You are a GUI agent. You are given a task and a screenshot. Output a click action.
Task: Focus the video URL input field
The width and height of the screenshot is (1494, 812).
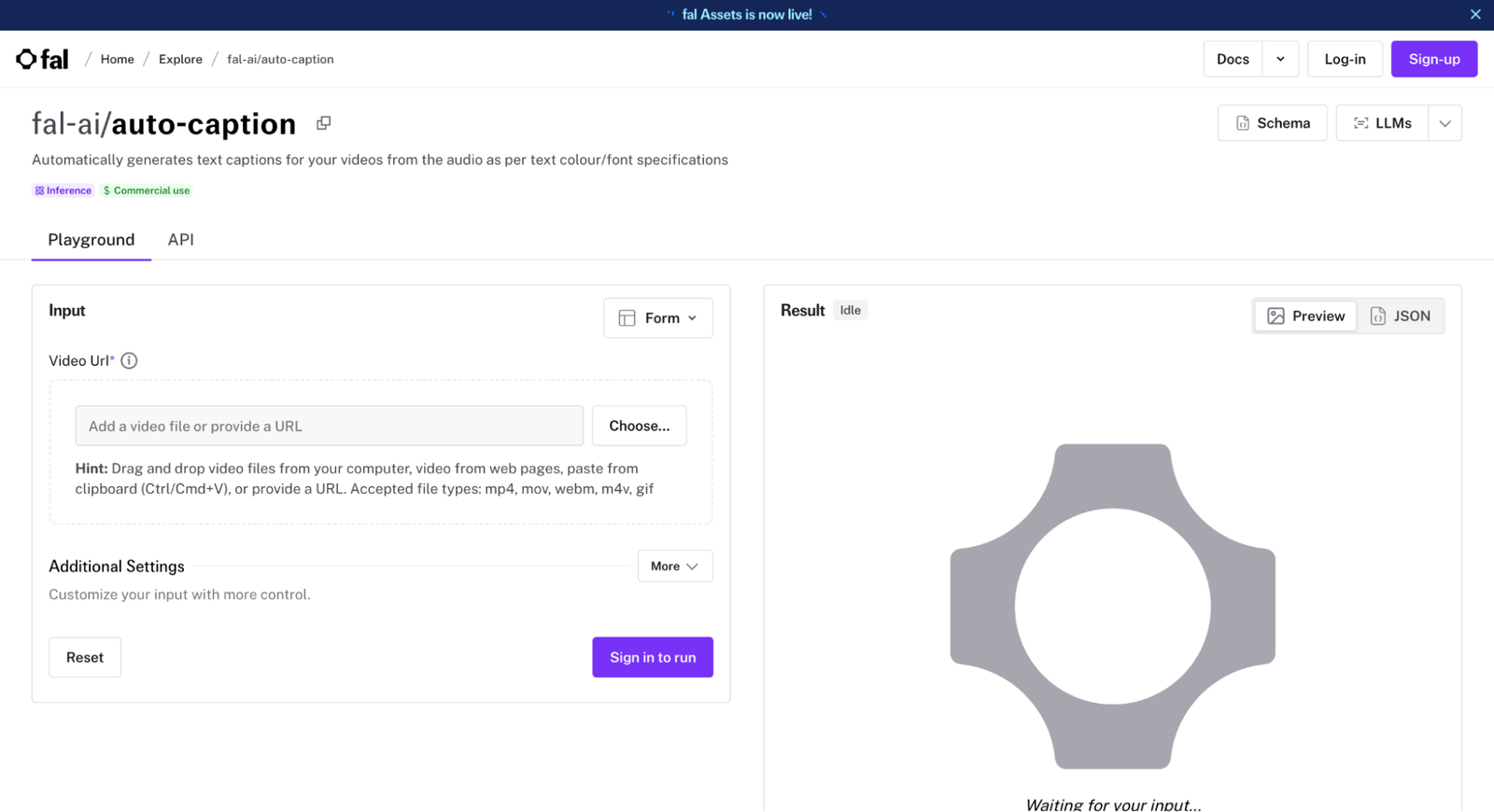(330, 426)
